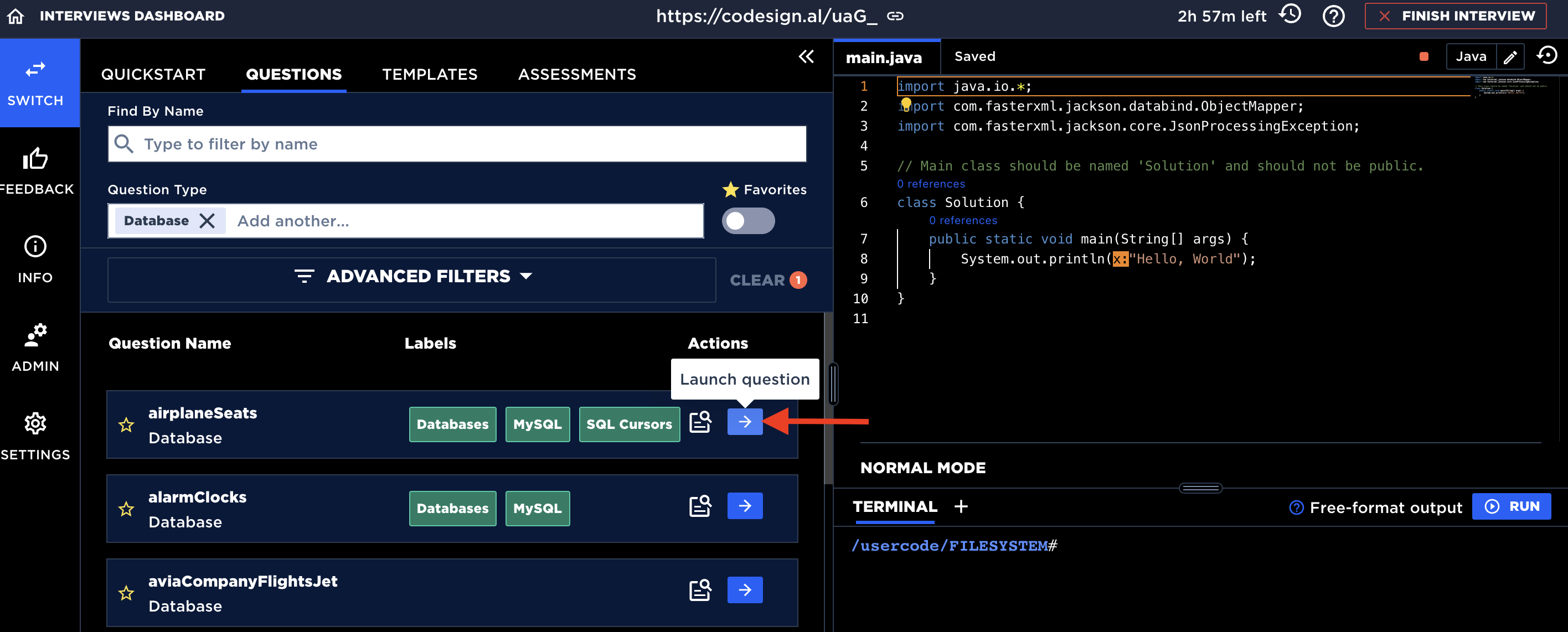Click the MySQL label on alarmClocks
Screen dimensions: 1568x632
(537, 509)
